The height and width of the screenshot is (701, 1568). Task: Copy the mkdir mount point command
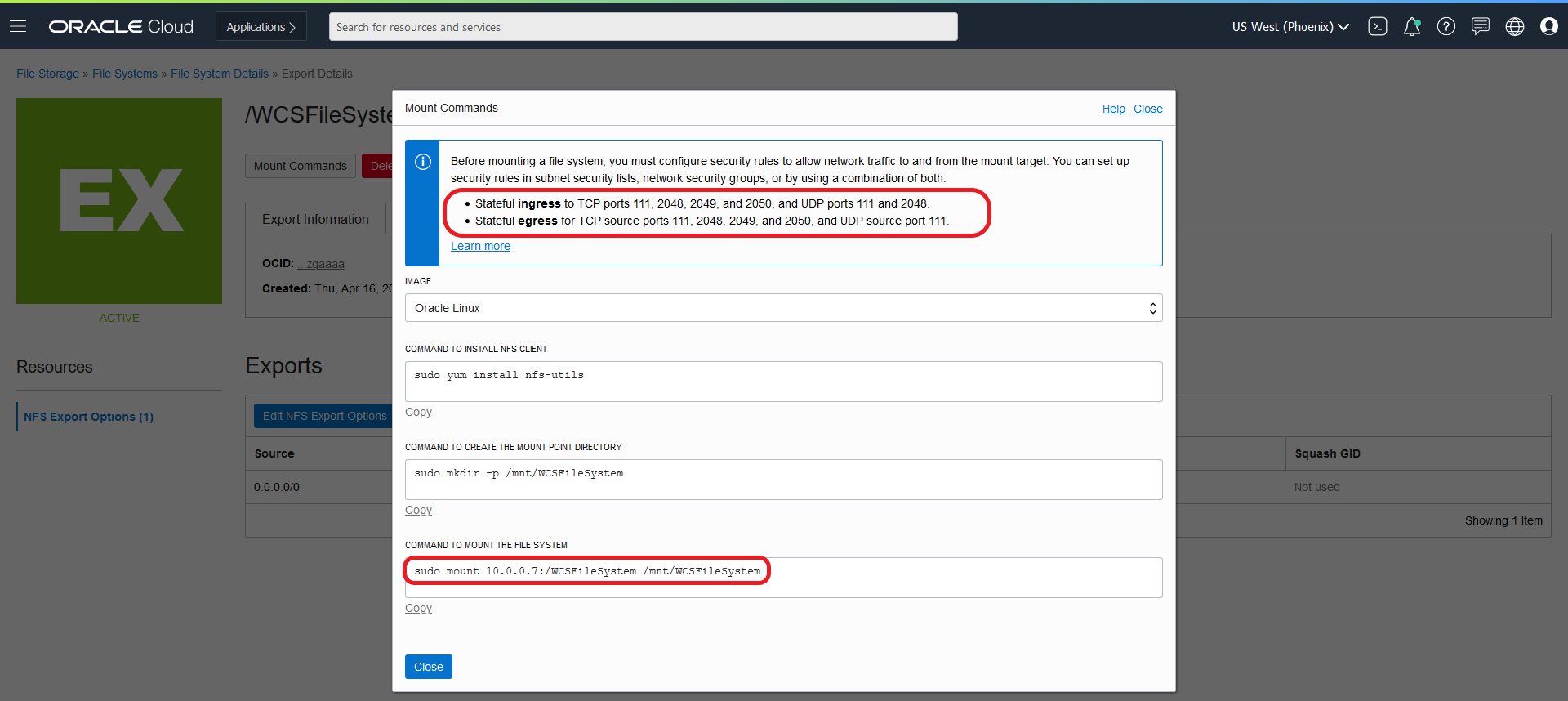tap(418, 510)
